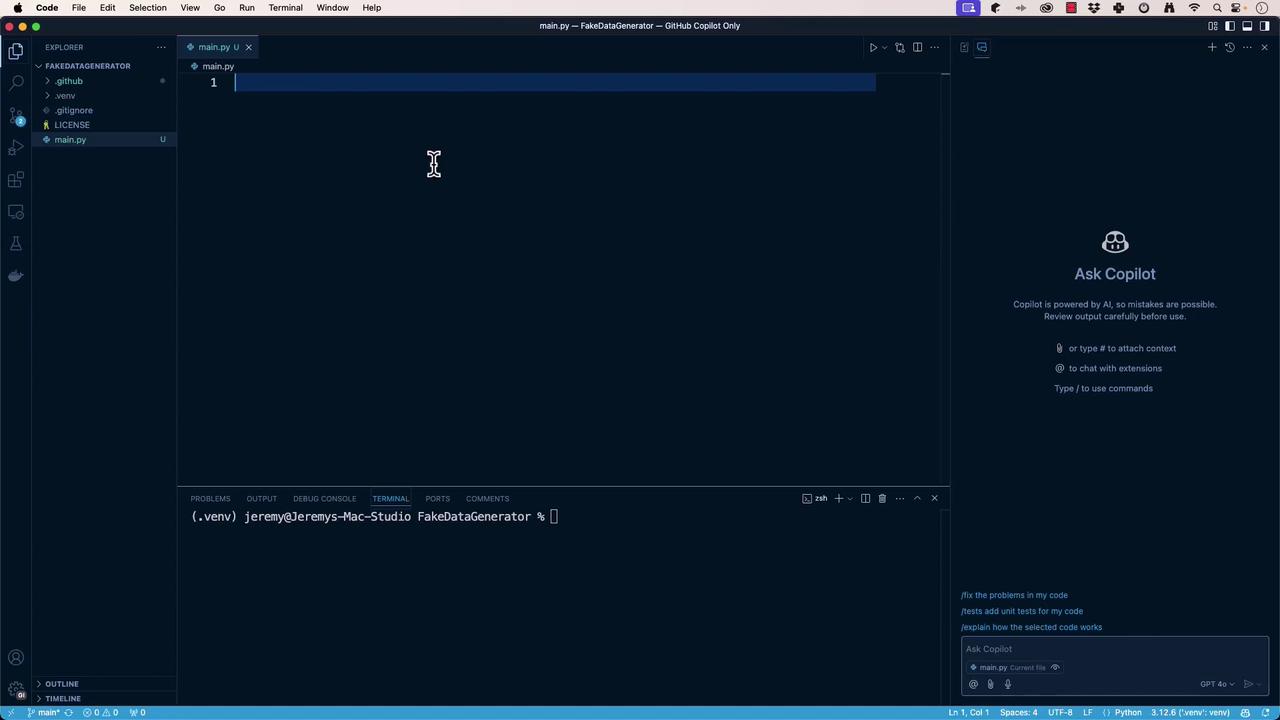Select the /fix the problems in my code suggestion

[1014, 595]
